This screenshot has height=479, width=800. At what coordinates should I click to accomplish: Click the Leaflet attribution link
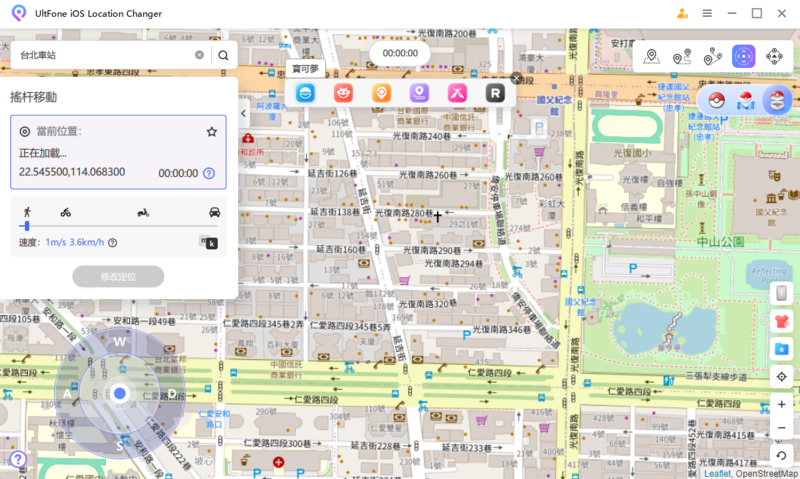[x=717, y=473]
